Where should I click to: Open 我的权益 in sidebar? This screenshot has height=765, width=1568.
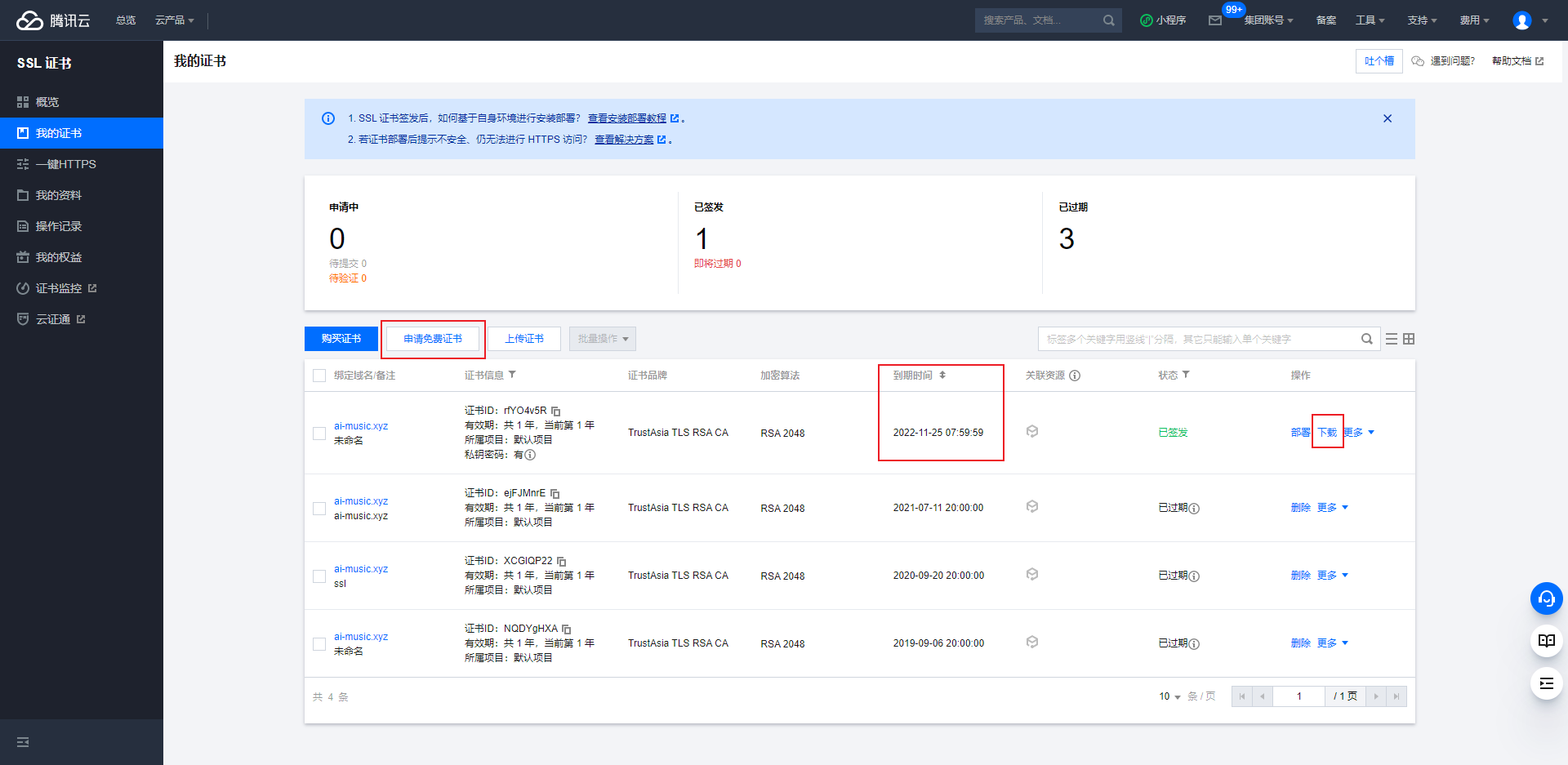[82, 257]
